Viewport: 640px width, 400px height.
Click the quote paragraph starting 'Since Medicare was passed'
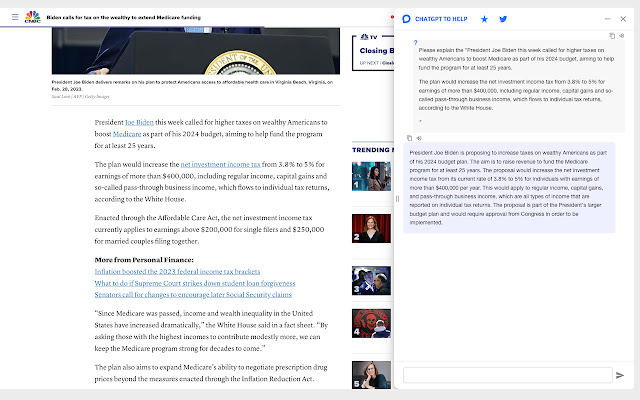pos(211,331)
